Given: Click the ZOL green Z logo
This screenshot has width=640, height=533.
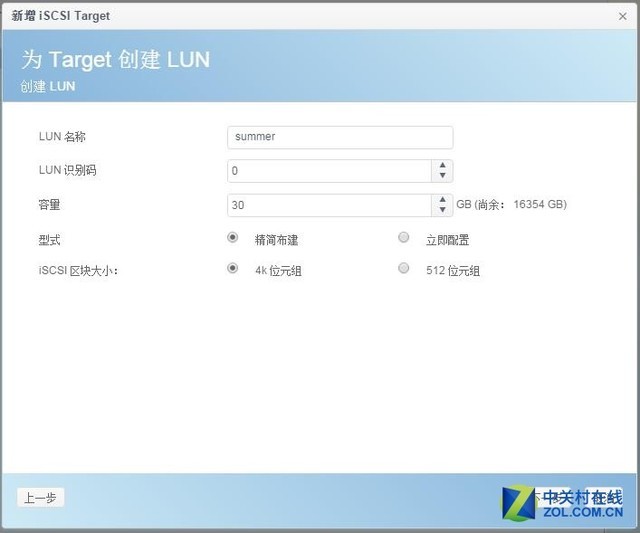Looking at the screenshot, I should [x=519, y=501].
